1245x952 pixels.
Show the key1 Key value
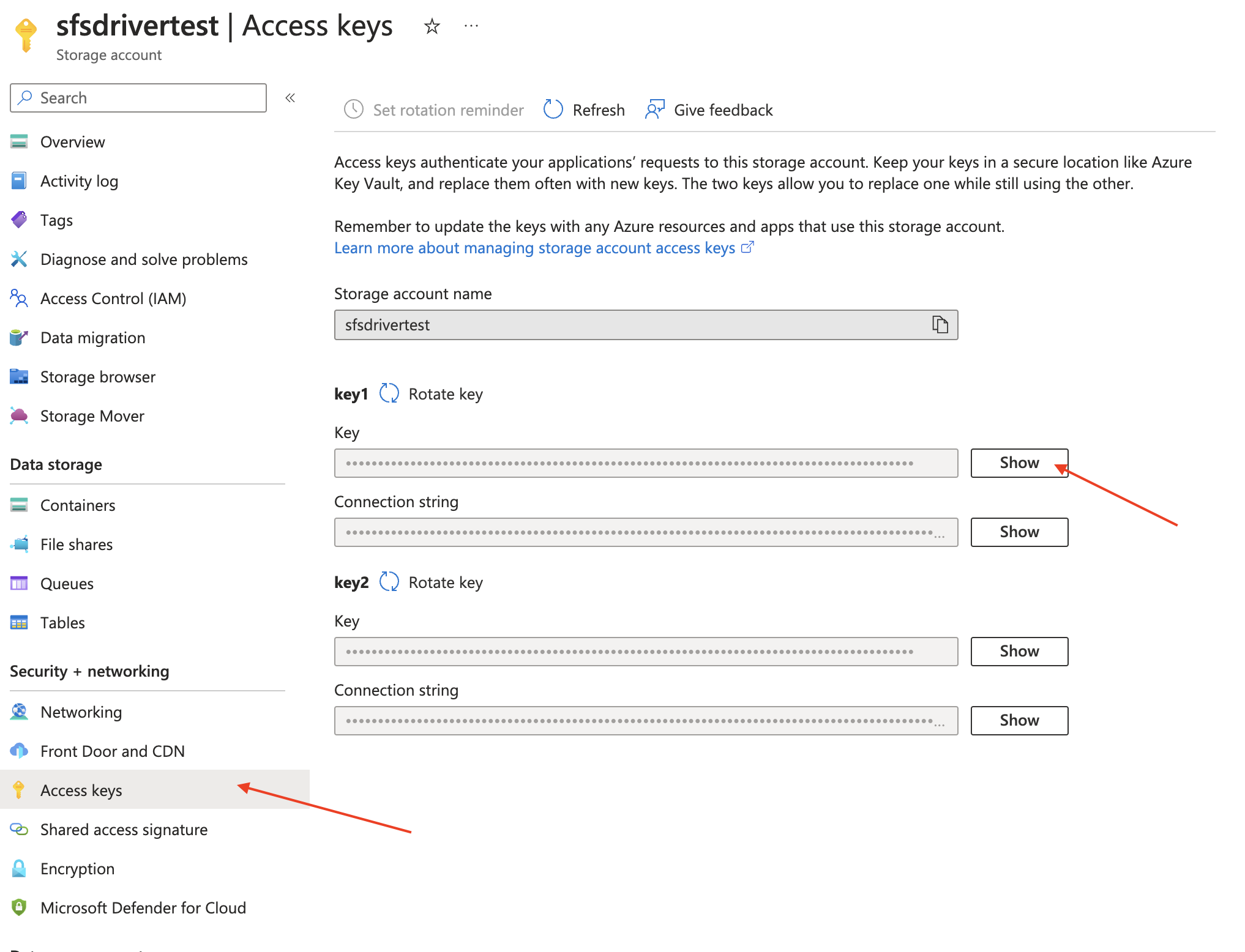[x=1019, y=463]
